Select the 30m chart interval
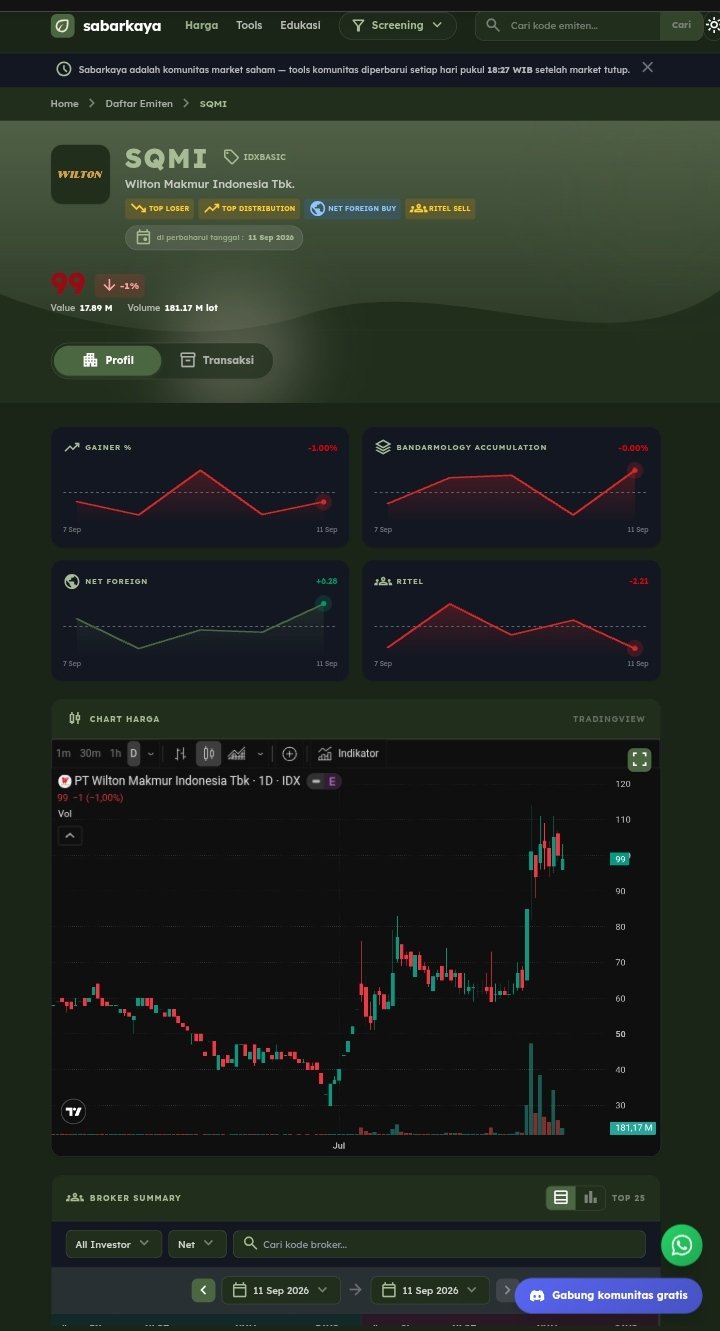Screen dimensions: 720x1331 click(90, 753)
